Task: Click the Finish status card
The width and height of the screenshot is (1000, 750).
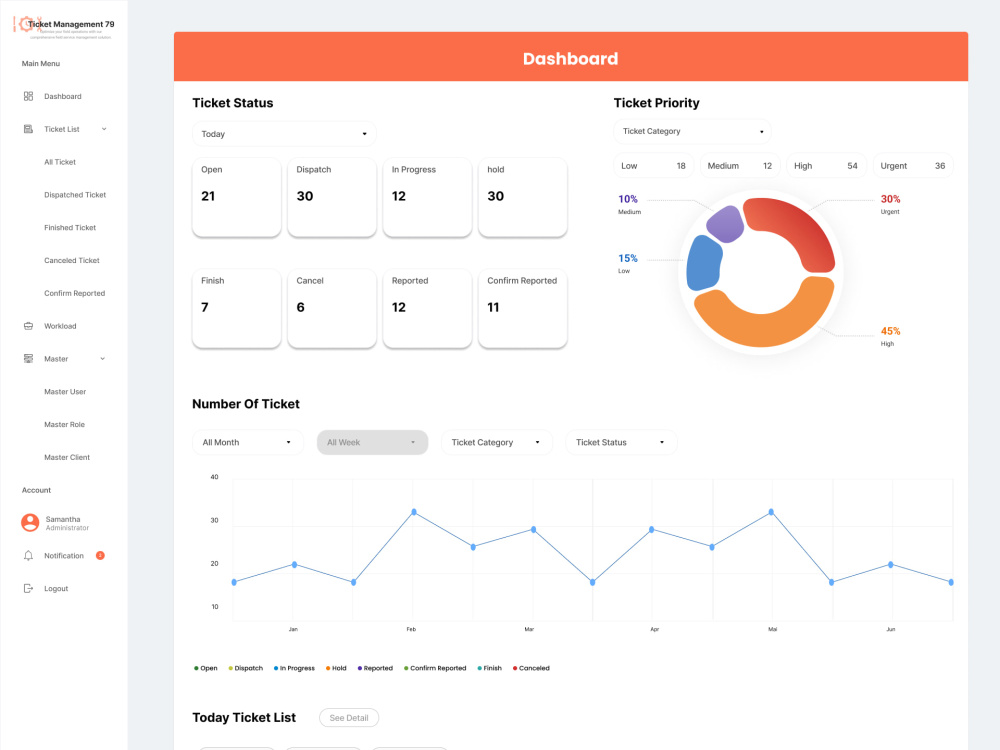Action: pos(237,308)
